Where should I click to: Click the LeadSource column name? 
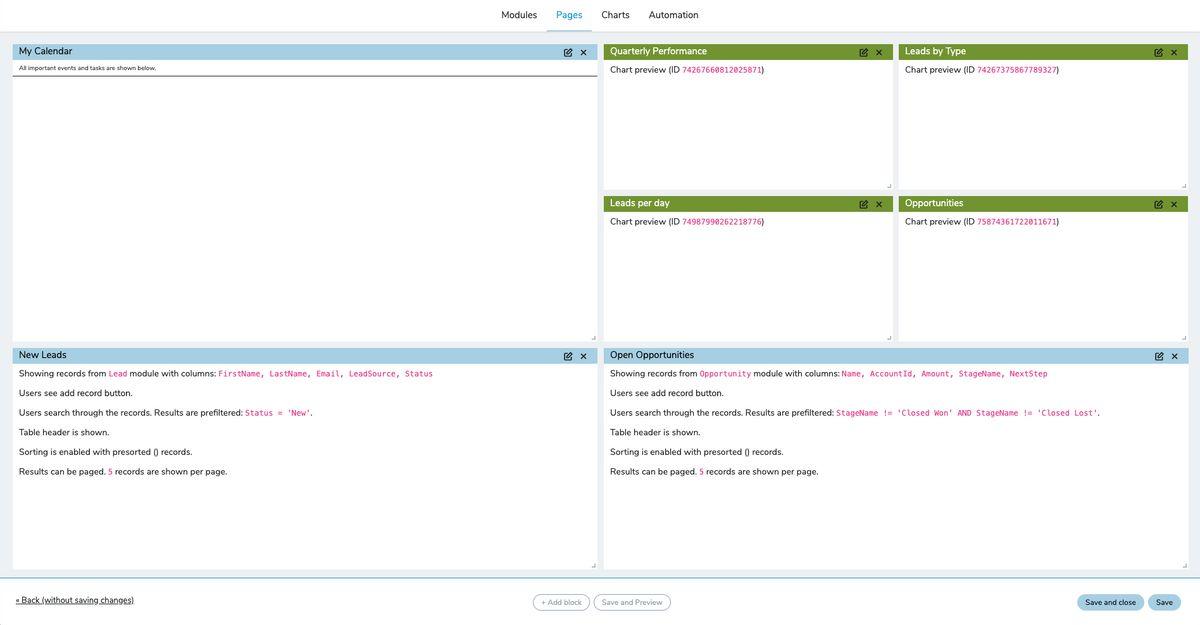(372, 374)
